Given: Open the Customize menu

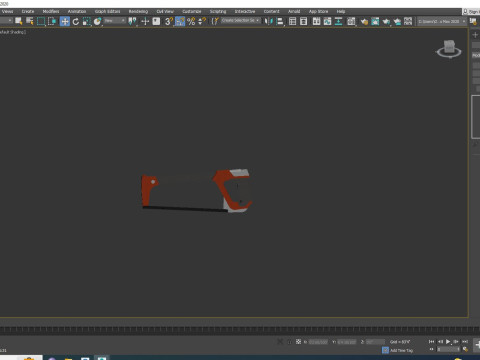Looking at the screenshot, I should tap(192, 11).
